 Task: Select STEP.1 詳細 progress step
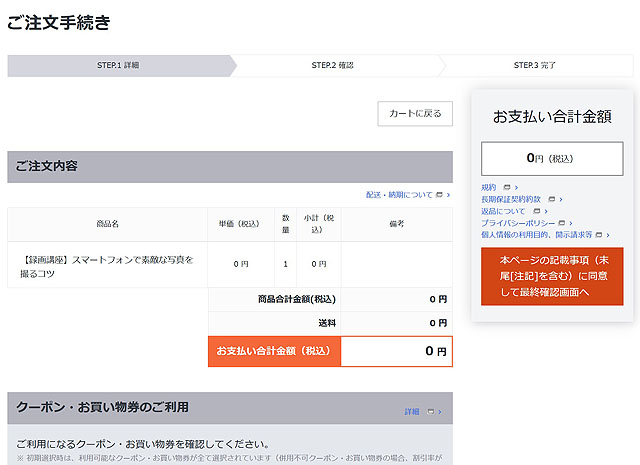pyautogui.click(x=118, y=66)
